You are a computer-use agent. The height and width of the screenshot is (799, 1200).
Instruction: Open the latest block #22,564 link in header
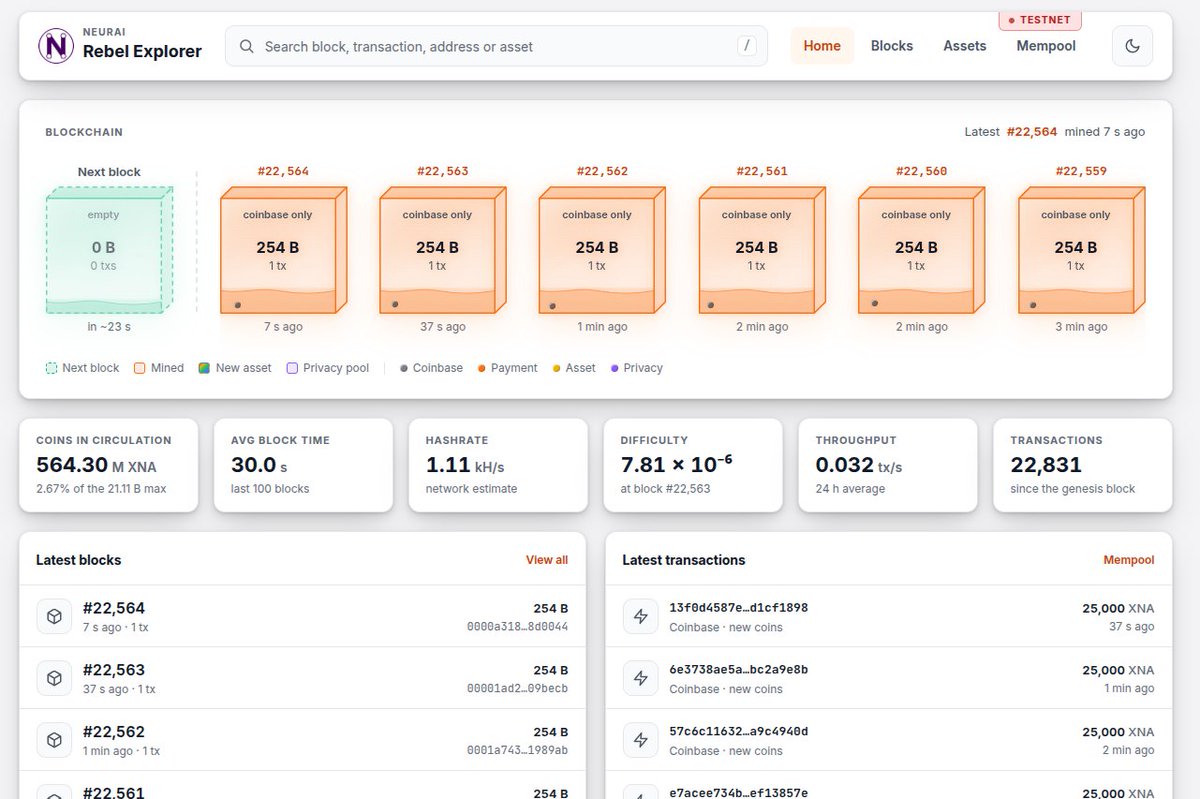1031,132
